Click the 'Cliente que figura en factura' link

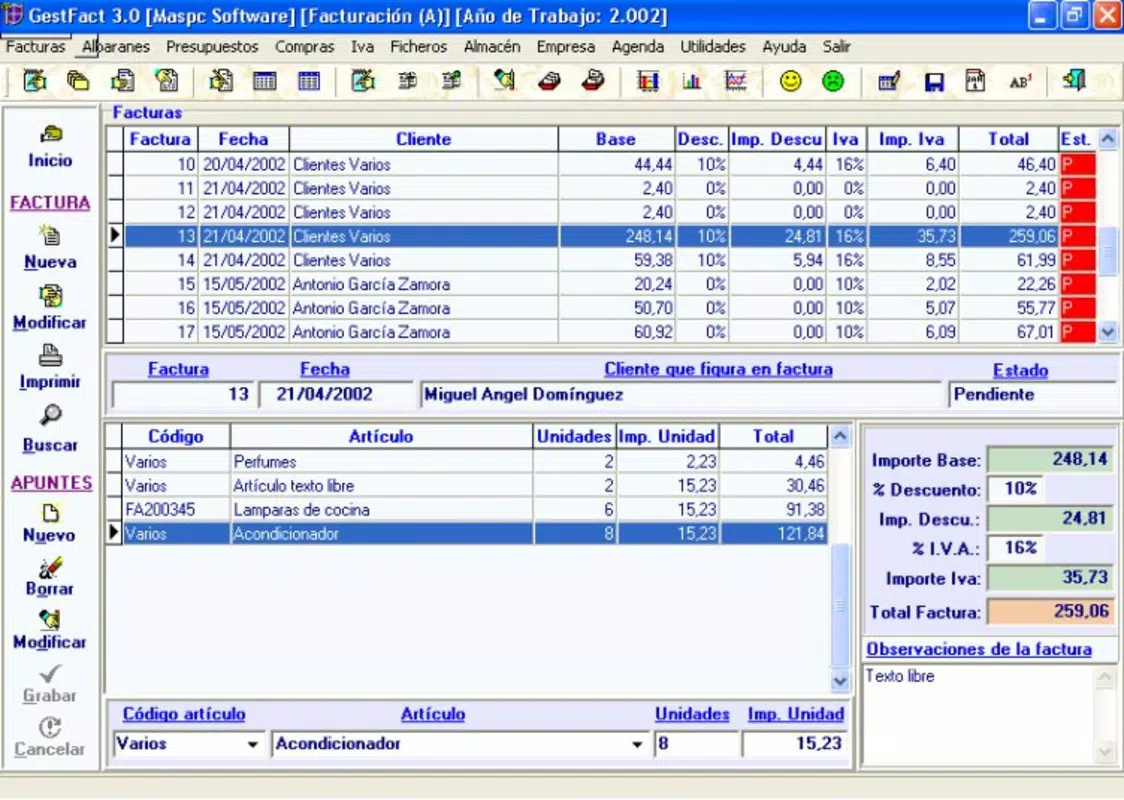[x=718, y=369]
